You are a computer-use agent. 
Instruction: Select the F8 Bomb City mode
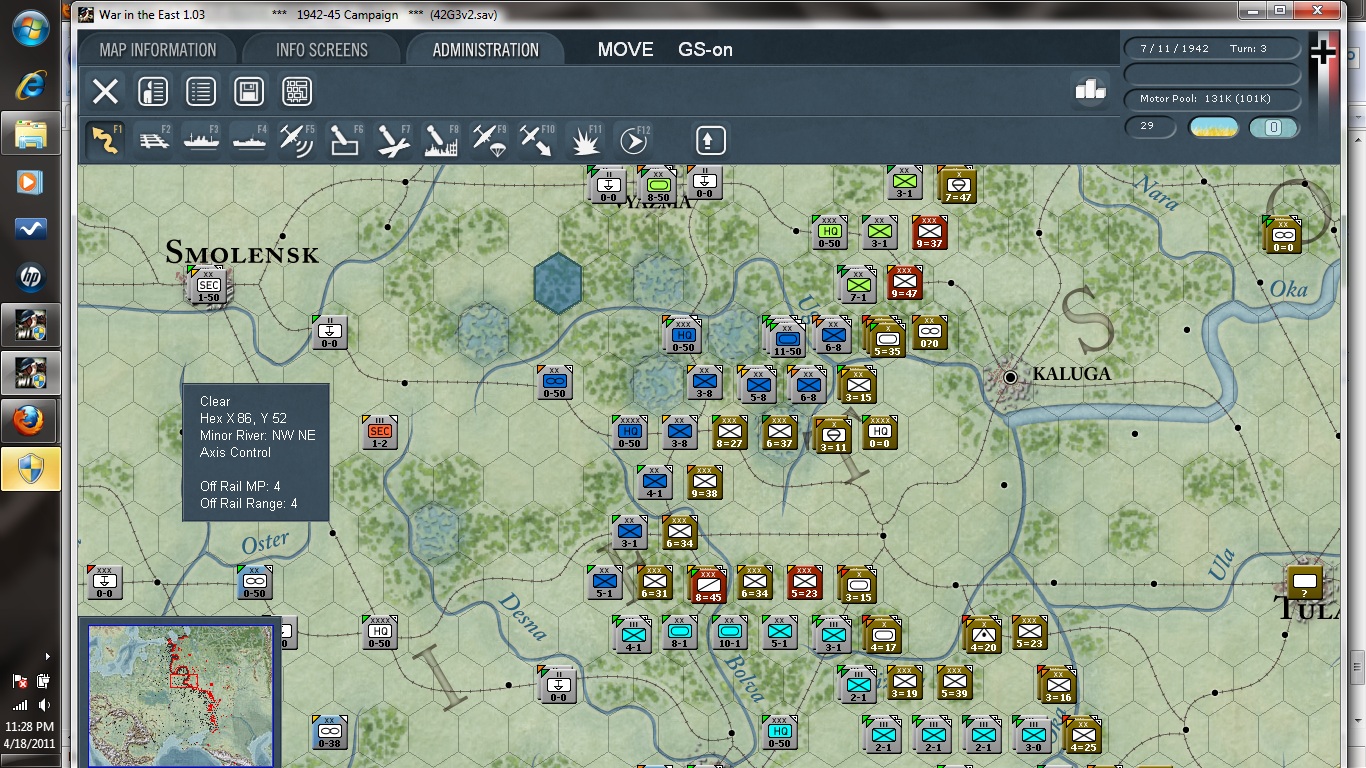pos(442,140)
